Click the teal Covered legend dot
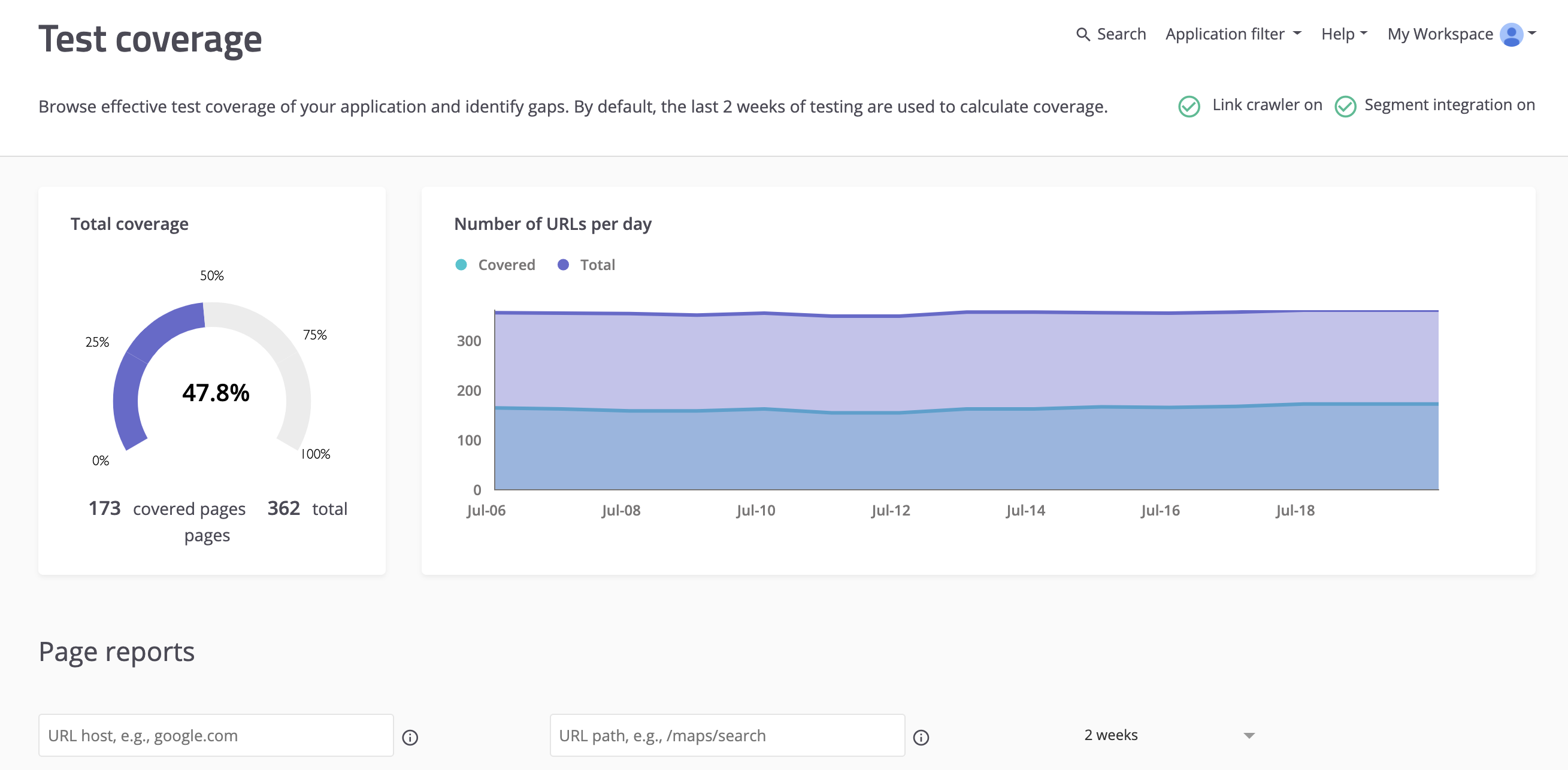The height and width of the screenshot is (770, 1568). 461,264
